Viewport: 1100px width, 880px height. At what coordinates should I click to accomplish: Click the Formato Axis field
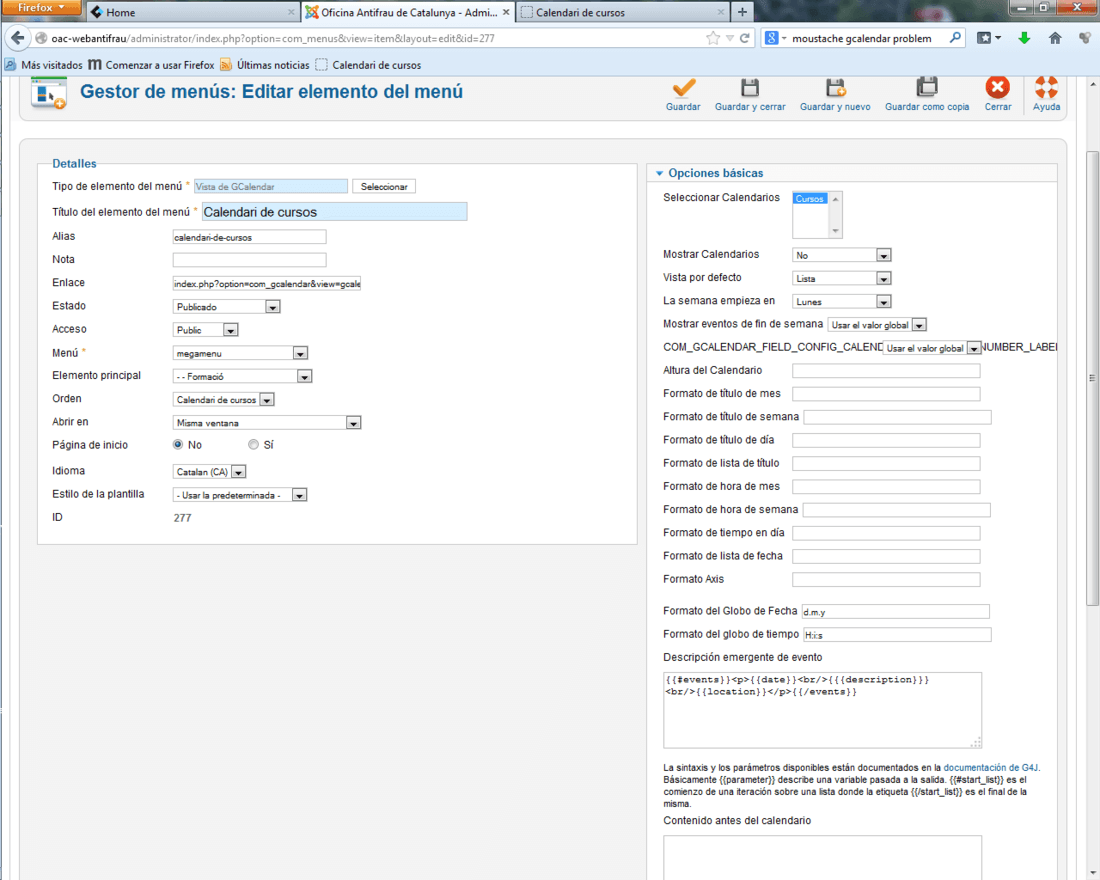(x=886, y=580)
